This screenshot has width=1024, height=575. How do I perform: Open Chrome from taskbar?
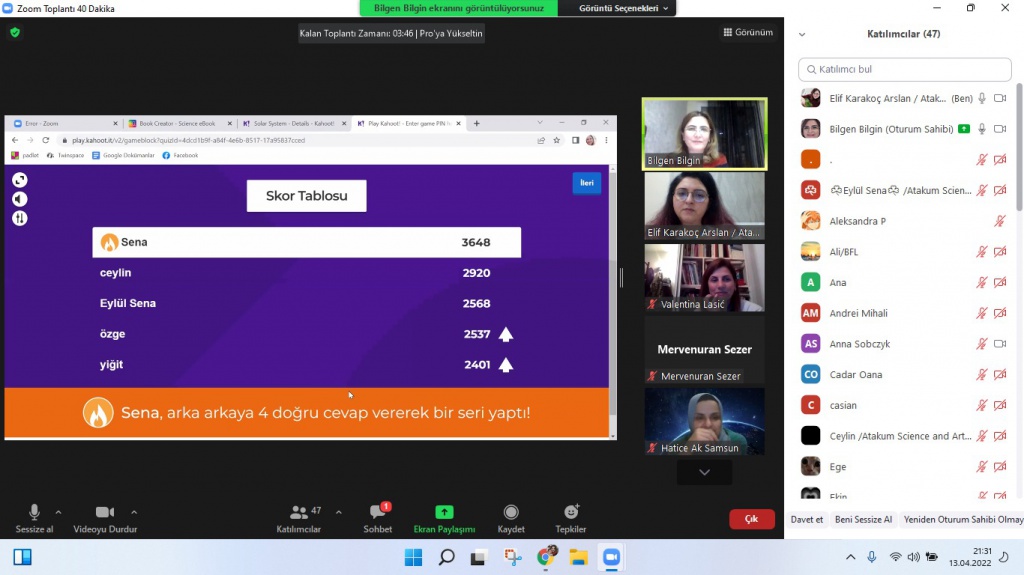(x=546, y=557)
